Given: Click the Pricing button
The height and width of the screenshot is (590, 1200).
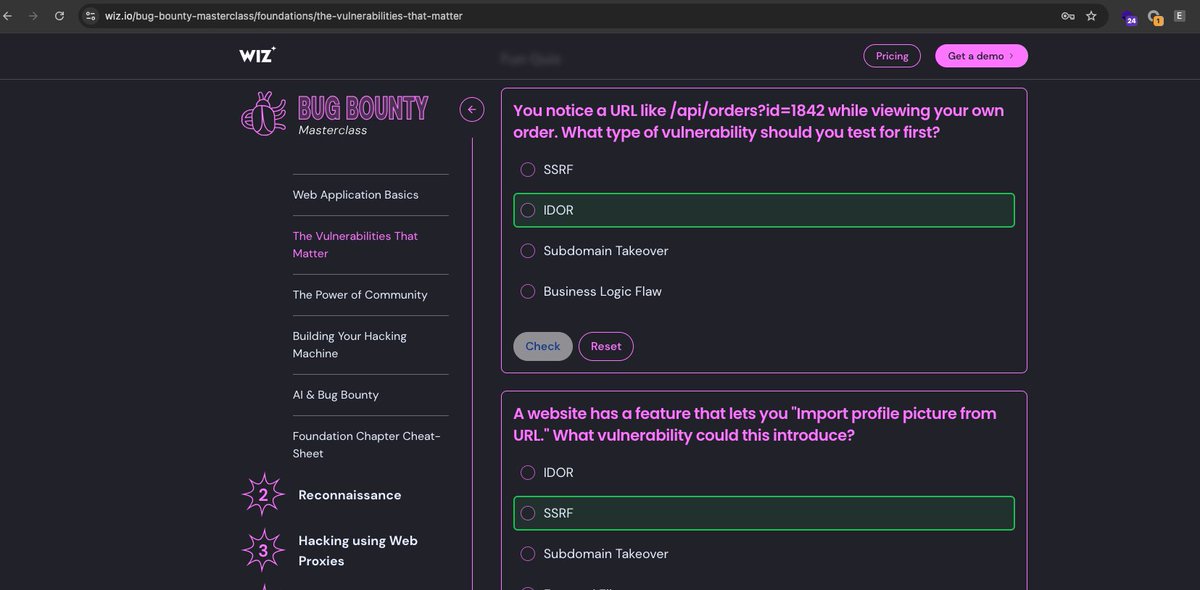Looking at the screenshot, I should (x=892, y=56).
